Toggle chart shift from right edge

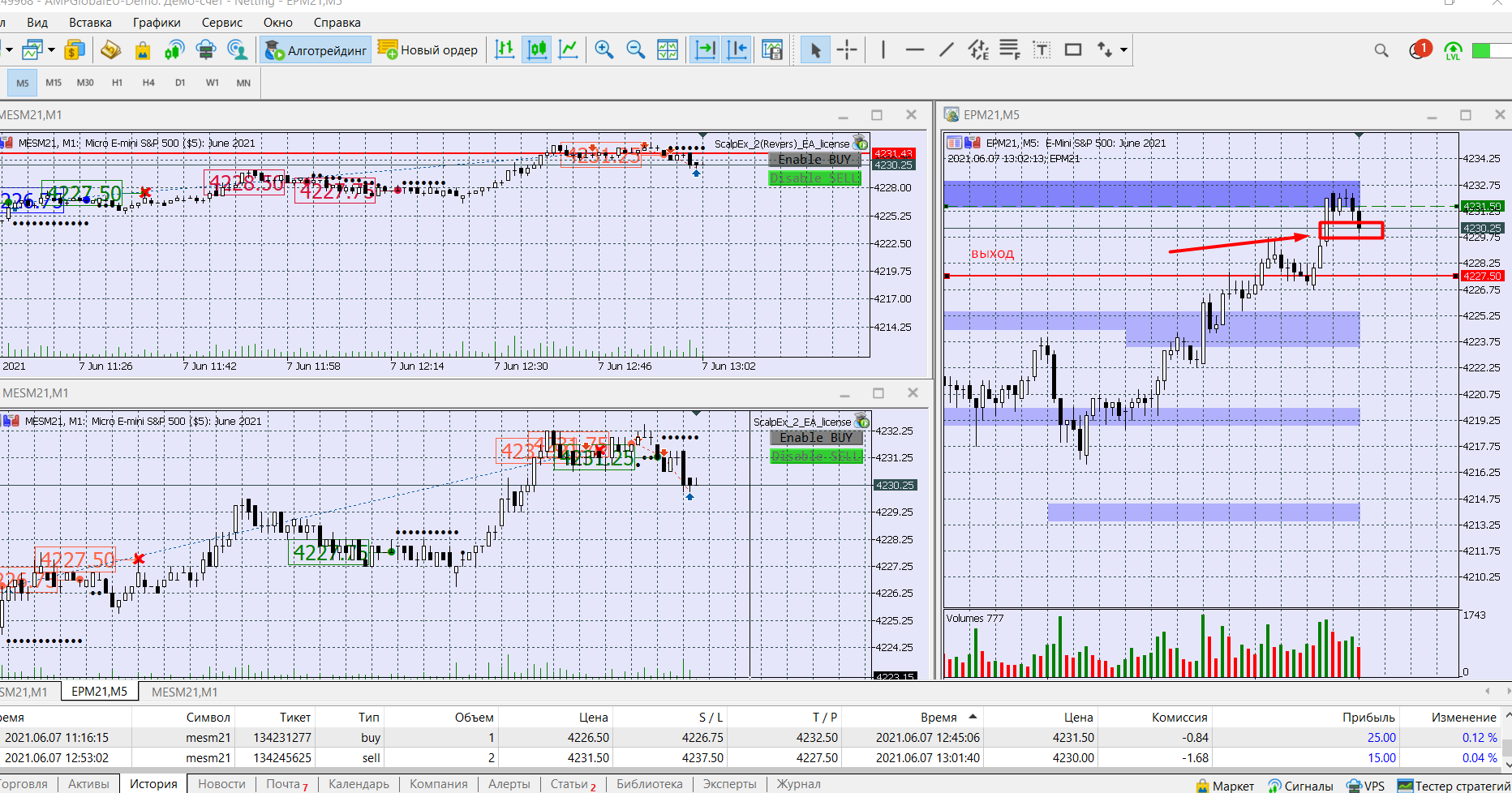pos(737,50)
